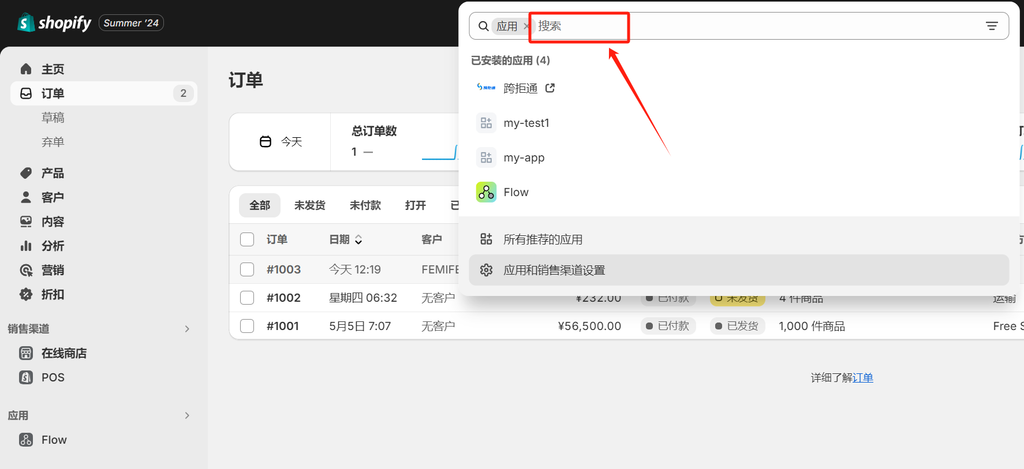Screen dimensions: 1024x469
Task: Click the content icon beside 内容
Action: [x=26, y=221]
